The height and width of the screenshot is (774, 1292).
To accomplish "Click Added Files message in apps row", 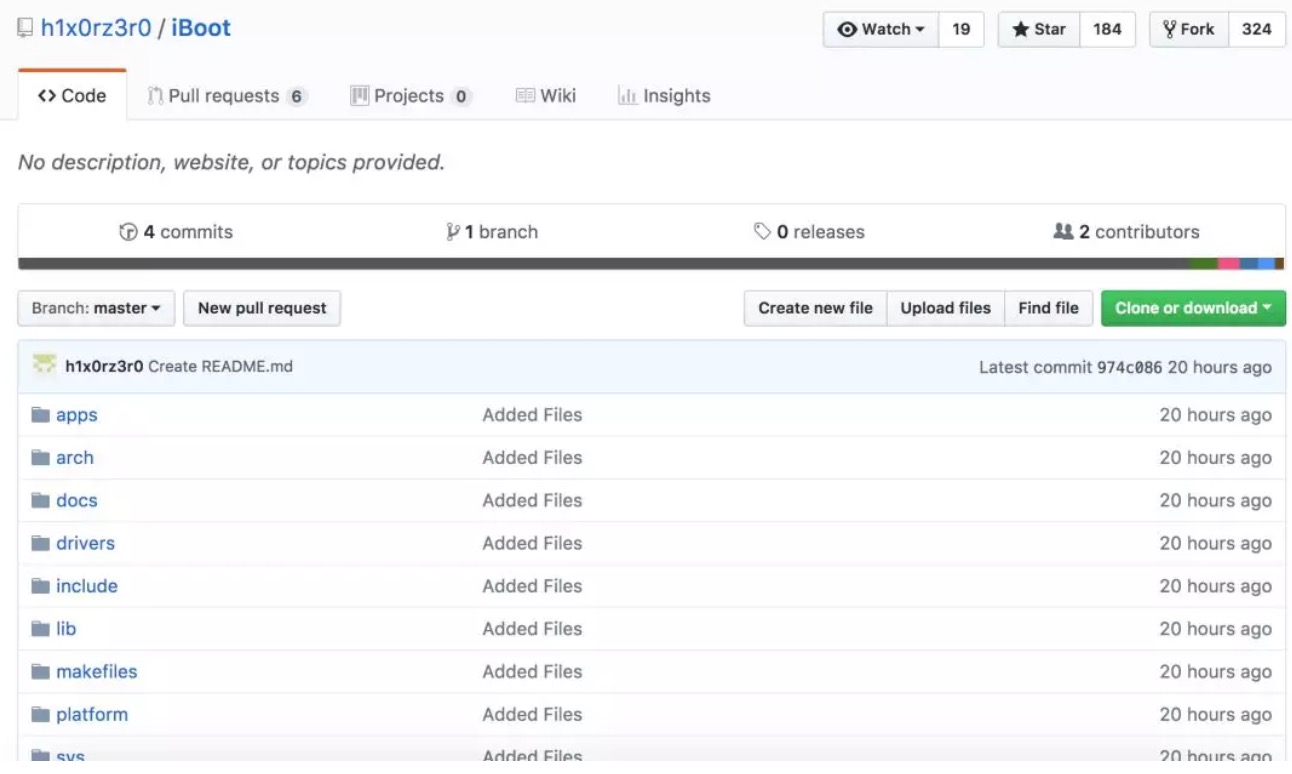I will (x=532, y=415).
